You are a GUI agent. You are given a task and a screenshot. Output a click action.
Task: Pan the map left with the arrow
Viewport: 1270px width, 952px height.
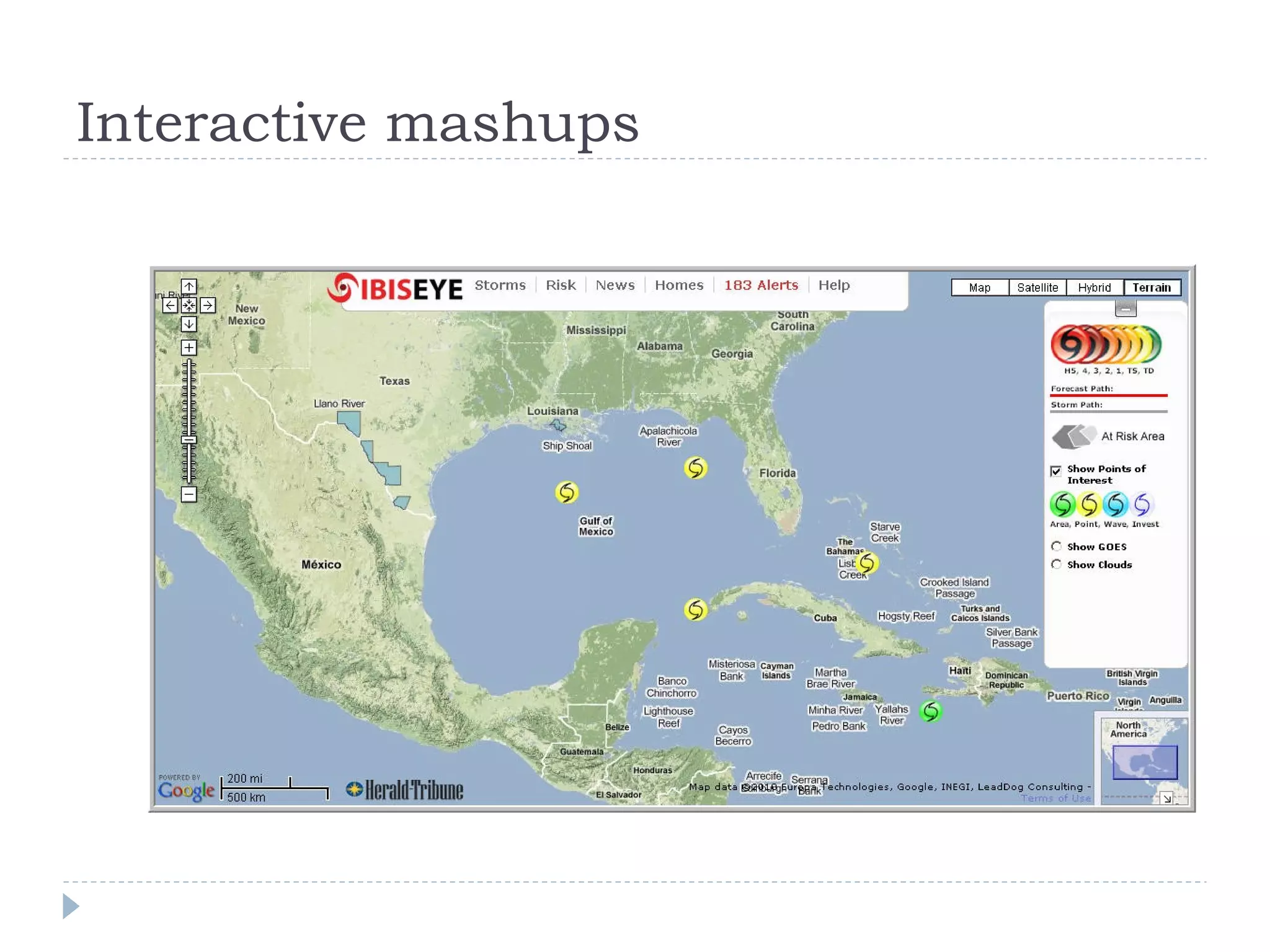[x=170, y=305]
